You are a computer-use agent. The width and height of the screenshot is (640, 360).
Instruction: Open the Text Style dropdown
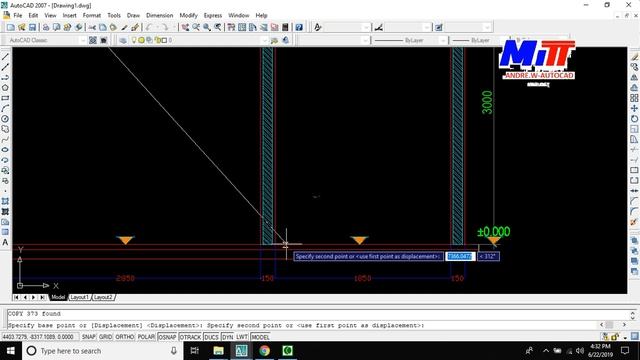click(x=366, y=27)
